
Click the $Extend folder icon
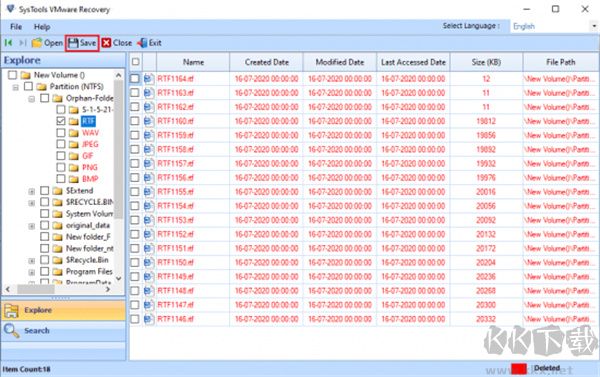click(58, 191)
